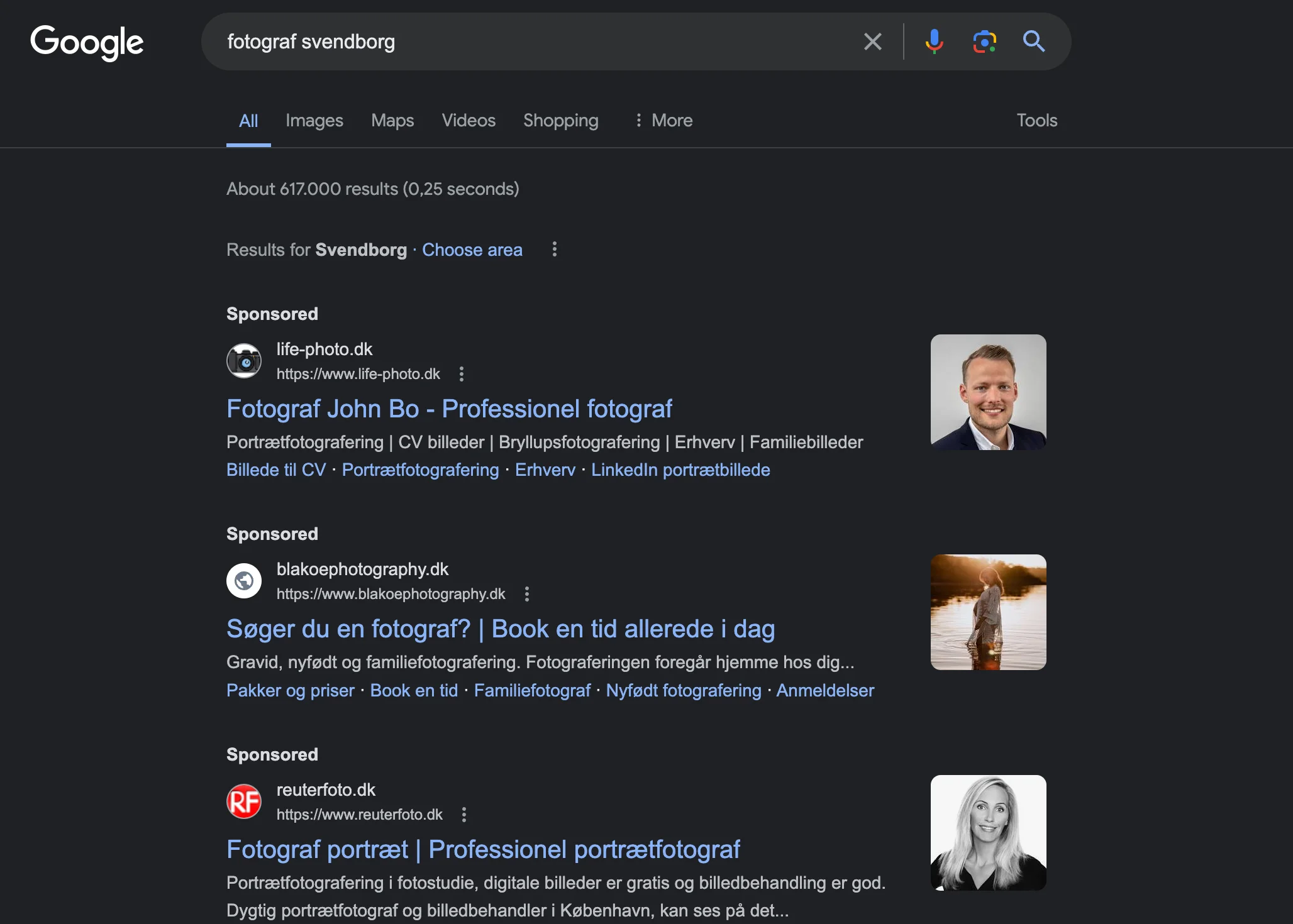Clear the search query with the X icon
Viewport: 1293px width, 924px height.
click(872, 41)
